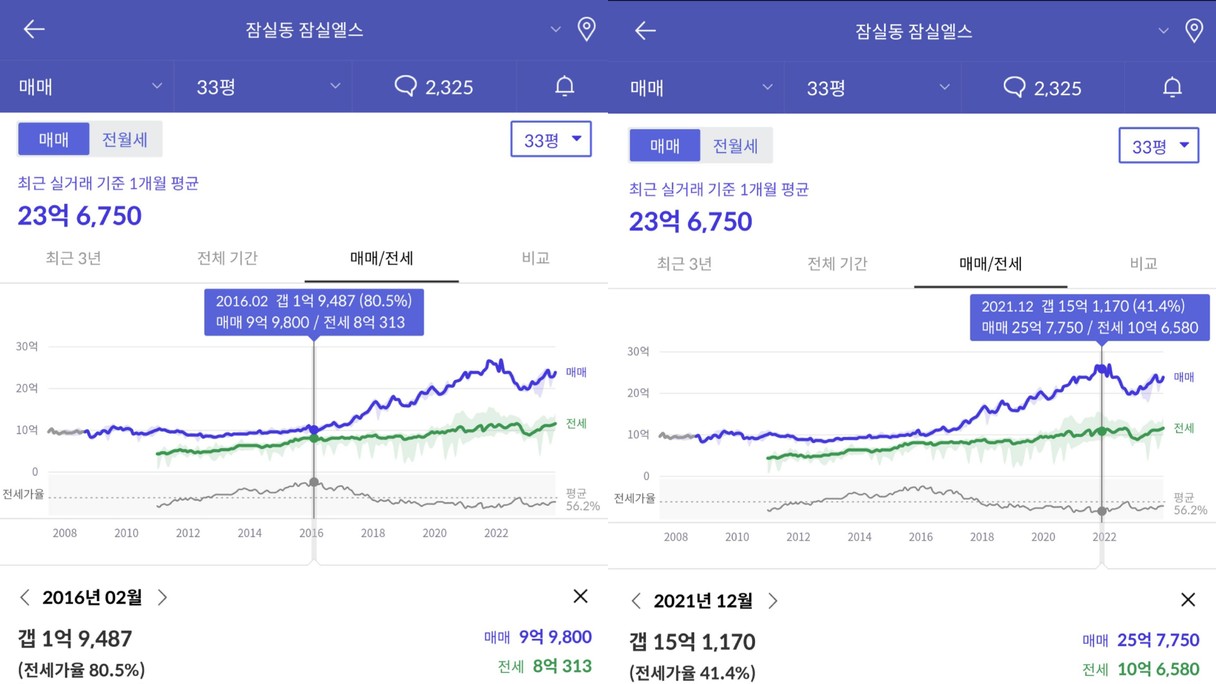Expand the 33평 boxed dropdown in left panel
1216x684 pixels.
551,140
